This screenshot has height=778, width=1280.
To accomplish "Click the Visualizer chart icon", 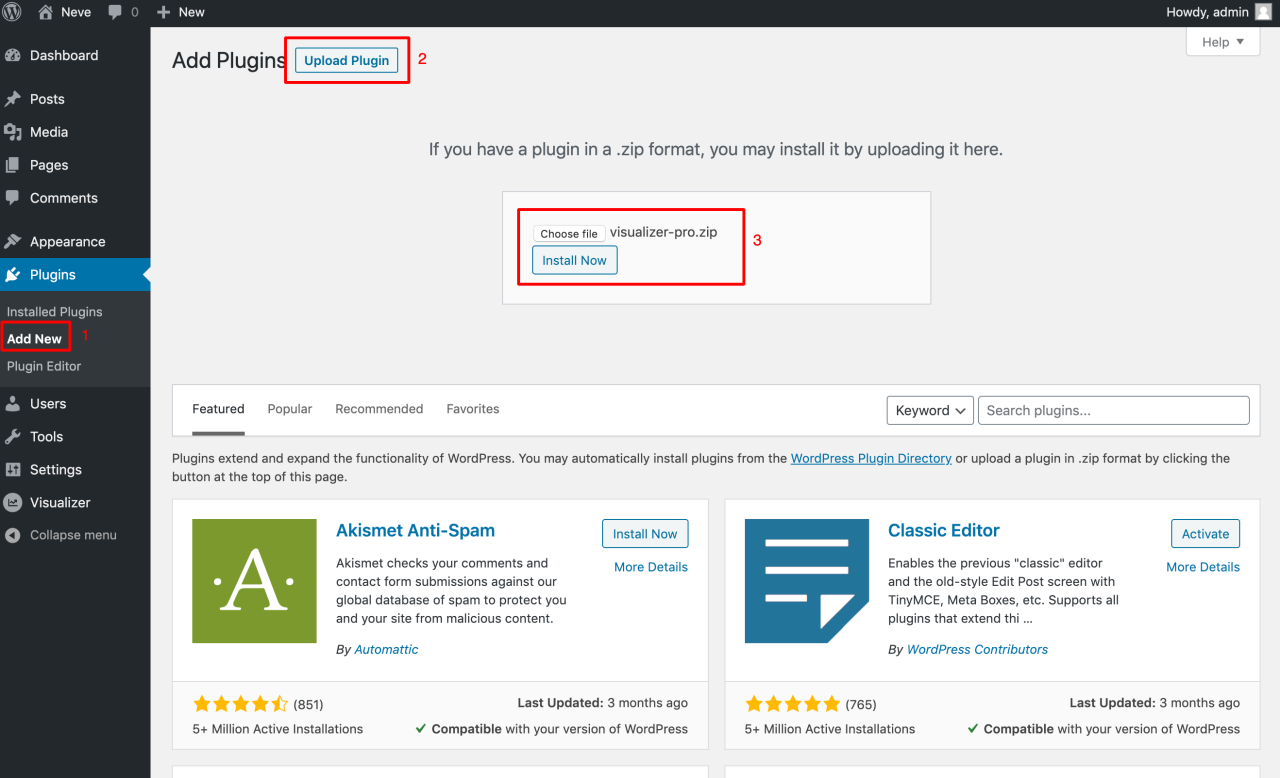I will tap(13, 502).
